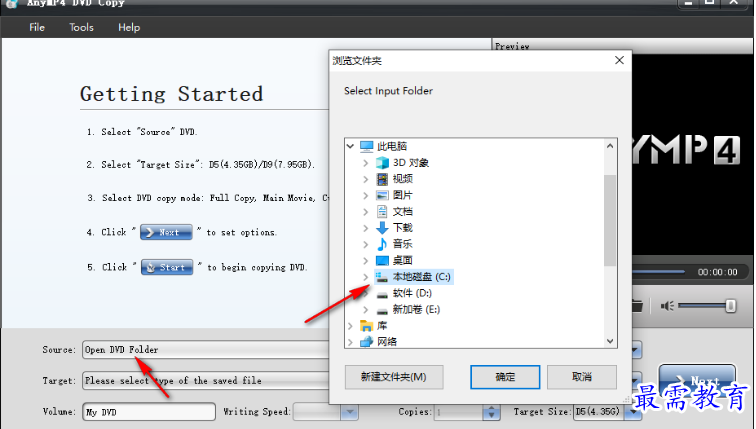Screen dimensions: 756x429
Task: Select the 本地磁盘 (C:) drive icon
Action: point(382,277)
